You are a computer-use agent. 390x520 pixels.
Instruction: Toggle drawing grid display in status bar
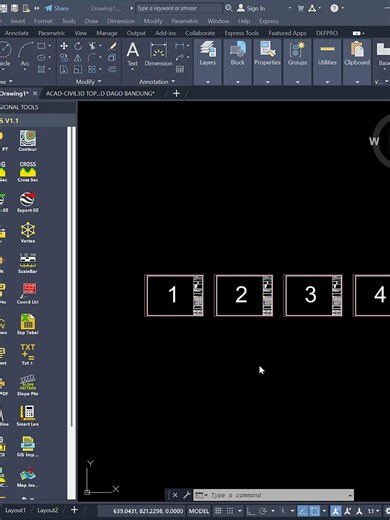tap(218, 511)
